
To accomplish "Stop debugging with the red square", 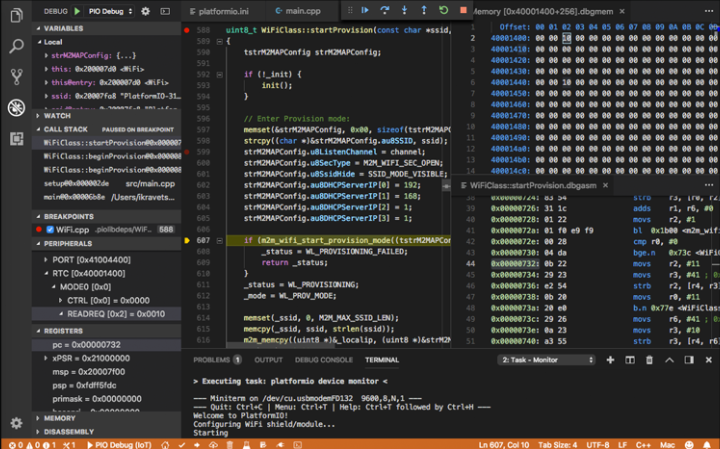I will [462, 10].
